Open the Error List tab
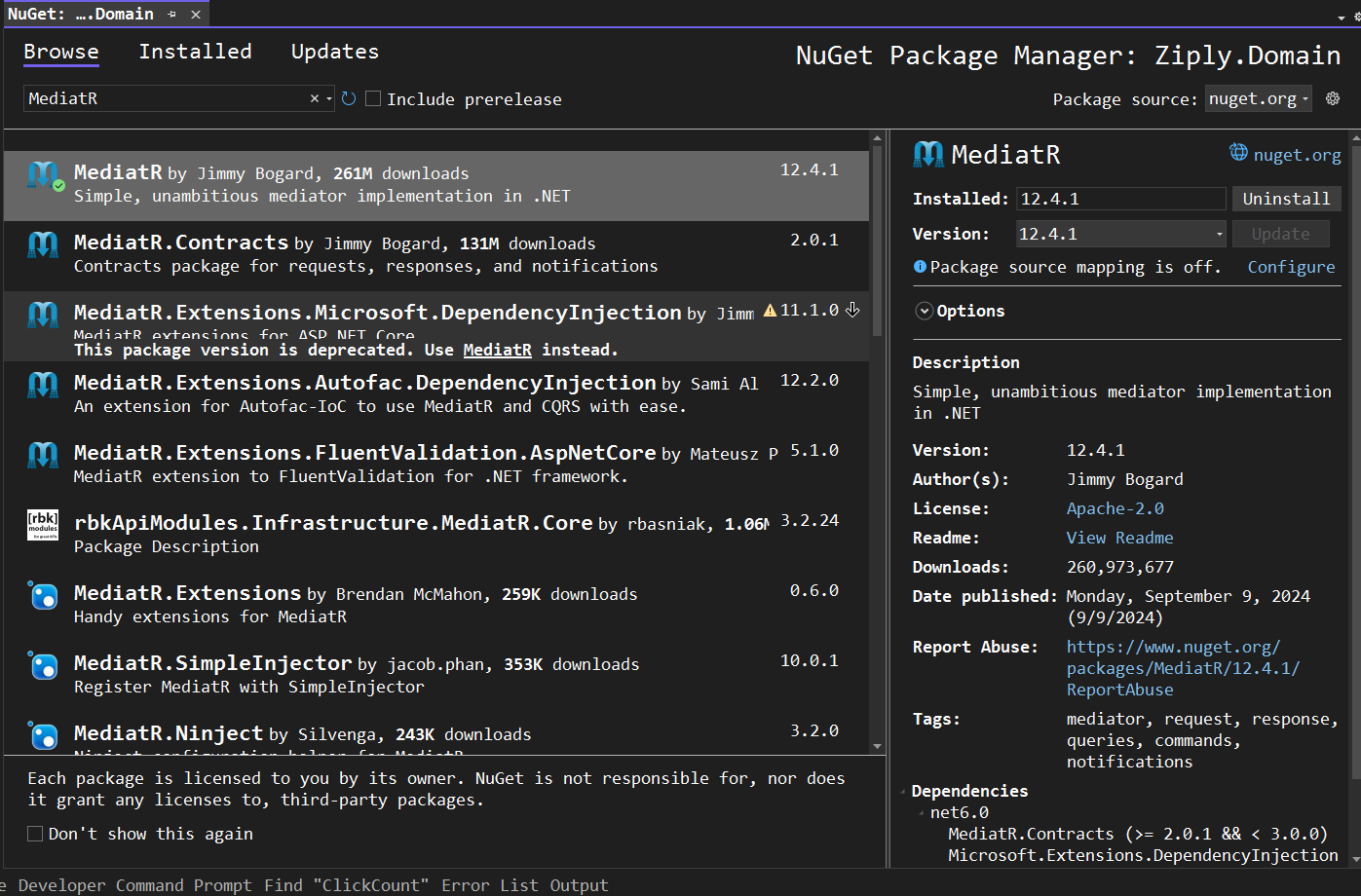This screenshot has height=896, width=1361. pyautogui.click(x=489, y=885)
